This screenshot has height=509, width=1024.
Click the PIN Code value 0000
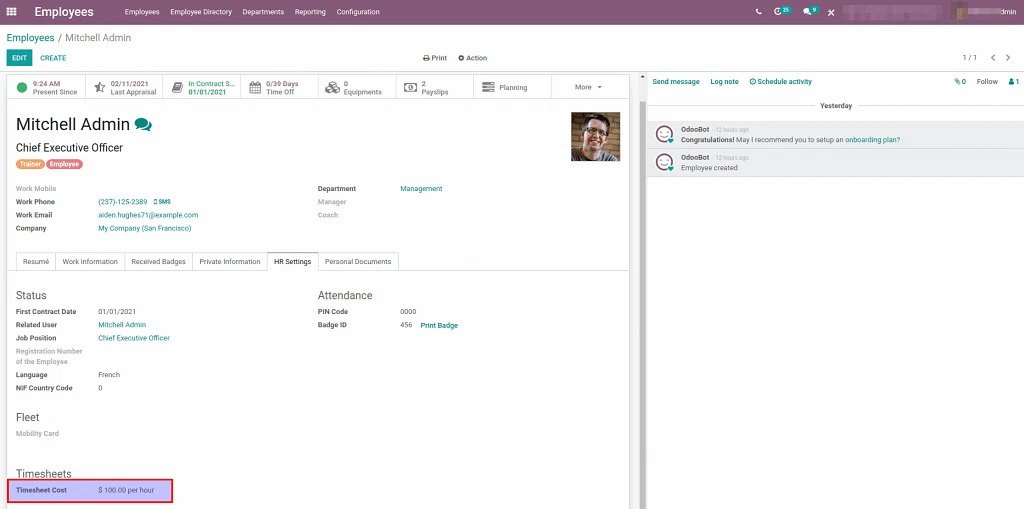coord(408,312)
